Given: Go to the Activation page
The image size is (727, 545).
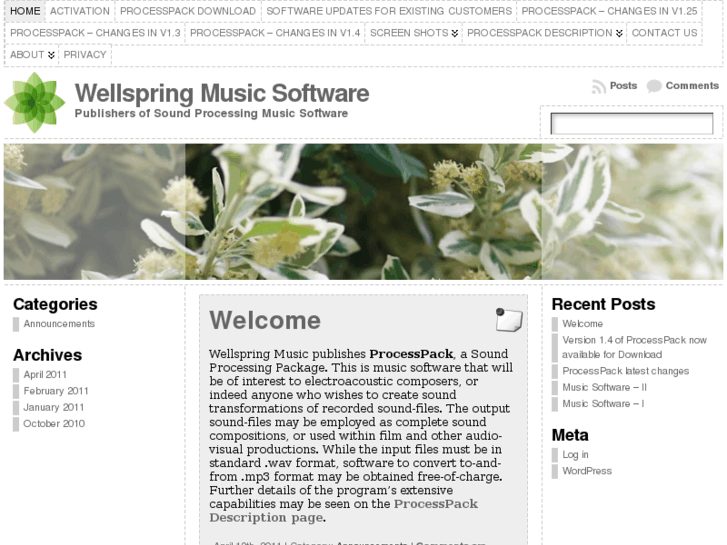Looking at the screenshot, I should 80,11.
